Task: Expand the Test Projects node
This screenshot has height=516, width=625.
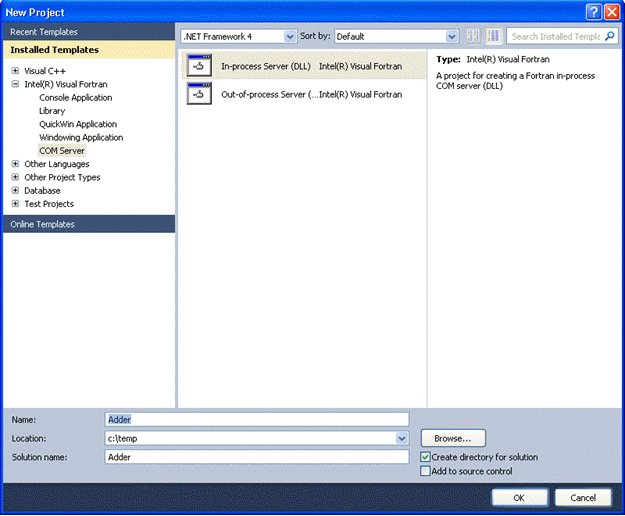Action: 15,204
